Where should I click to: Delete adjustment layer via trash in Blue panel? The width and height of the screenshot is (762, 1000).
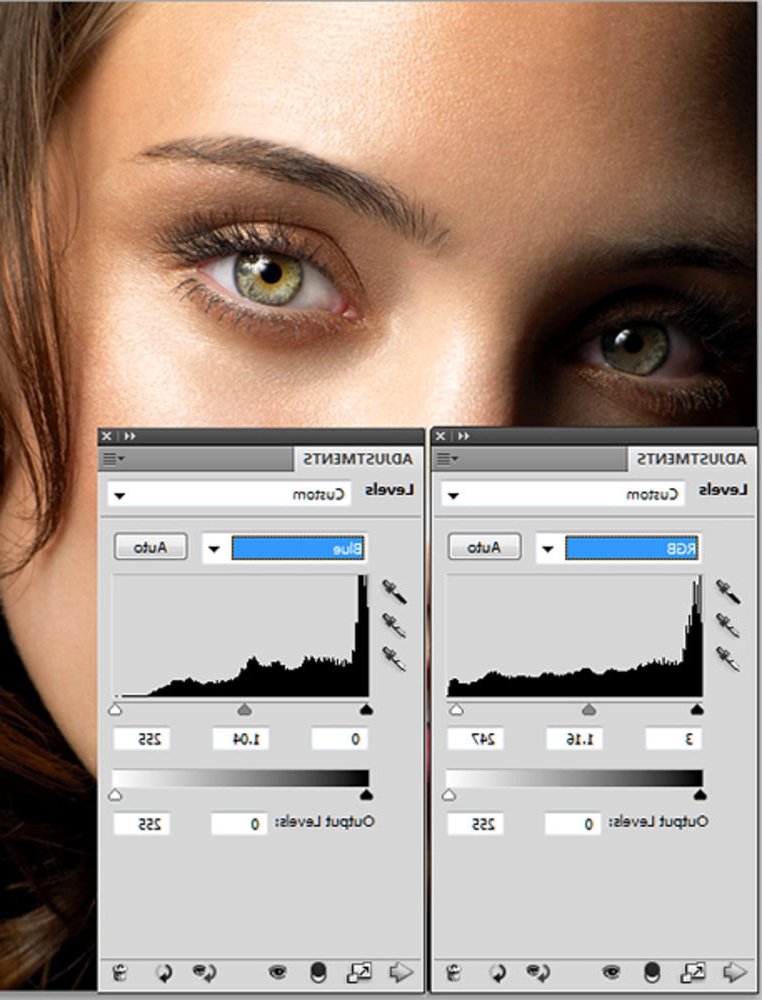pyautogui.click(x=119, y=973)
